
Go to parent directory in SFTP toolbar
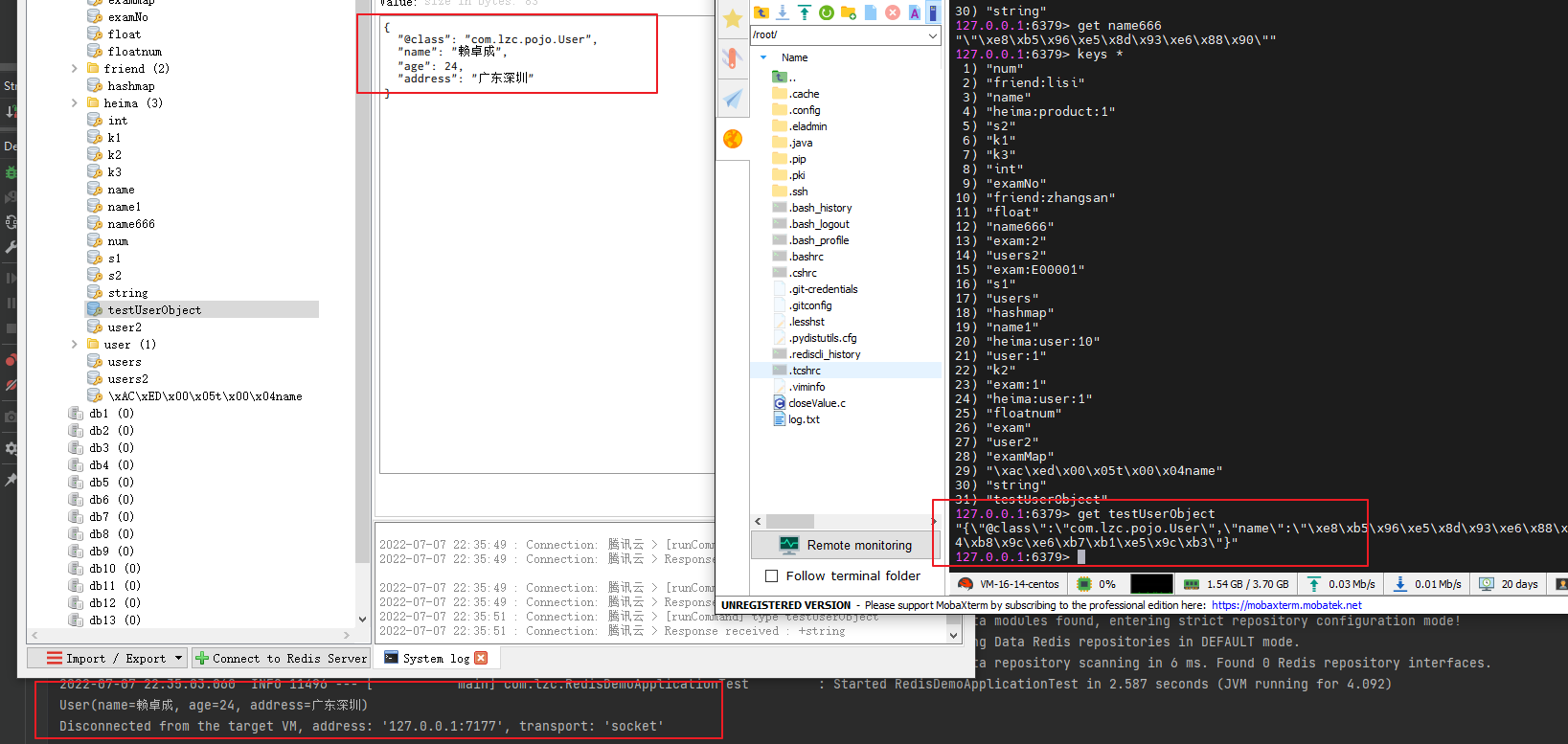(x=761, y=12)
